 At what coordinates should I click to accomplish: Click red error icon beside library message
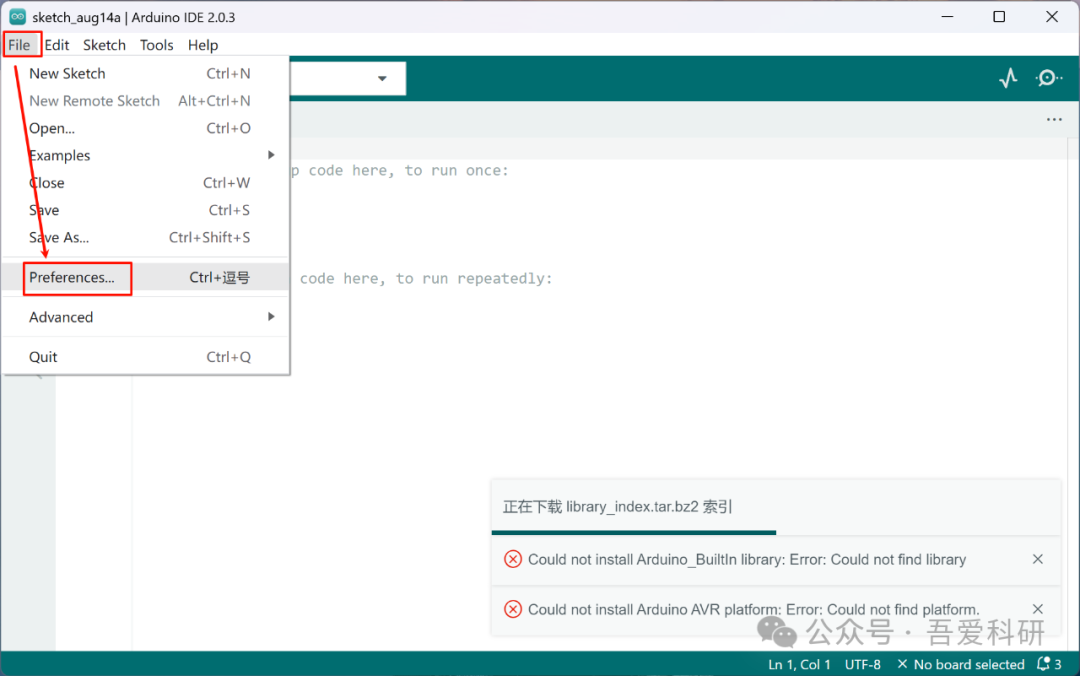[513, 559]
